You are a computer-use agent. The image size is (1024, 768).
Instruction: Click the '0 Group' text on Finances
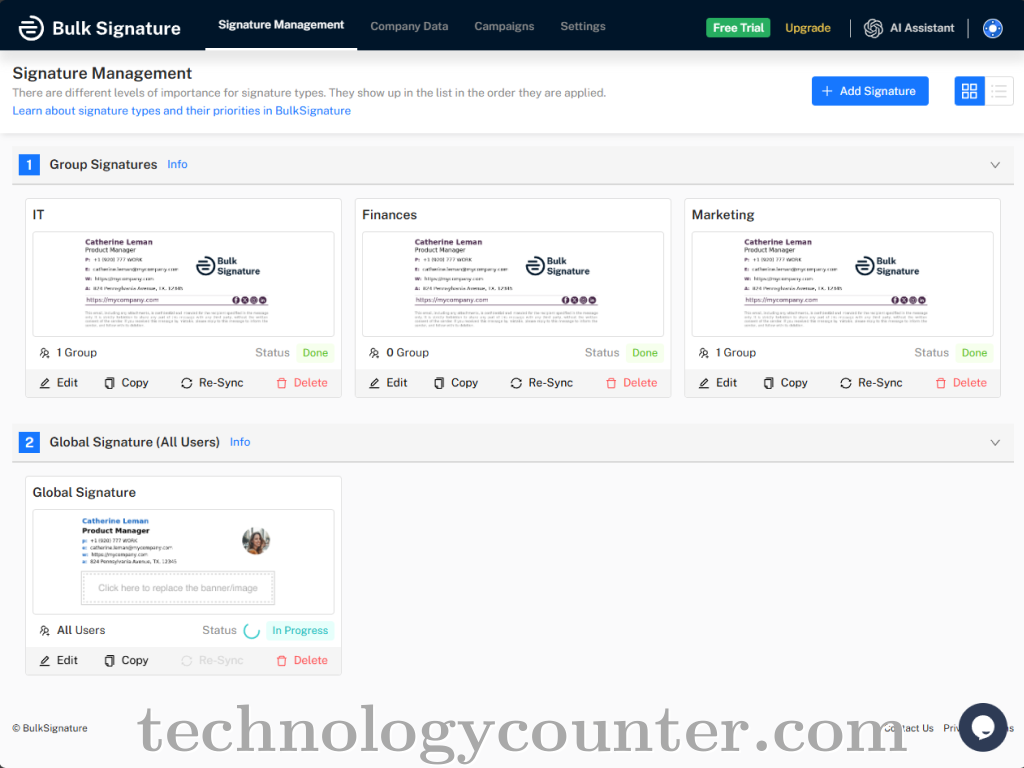click(408, 353)
